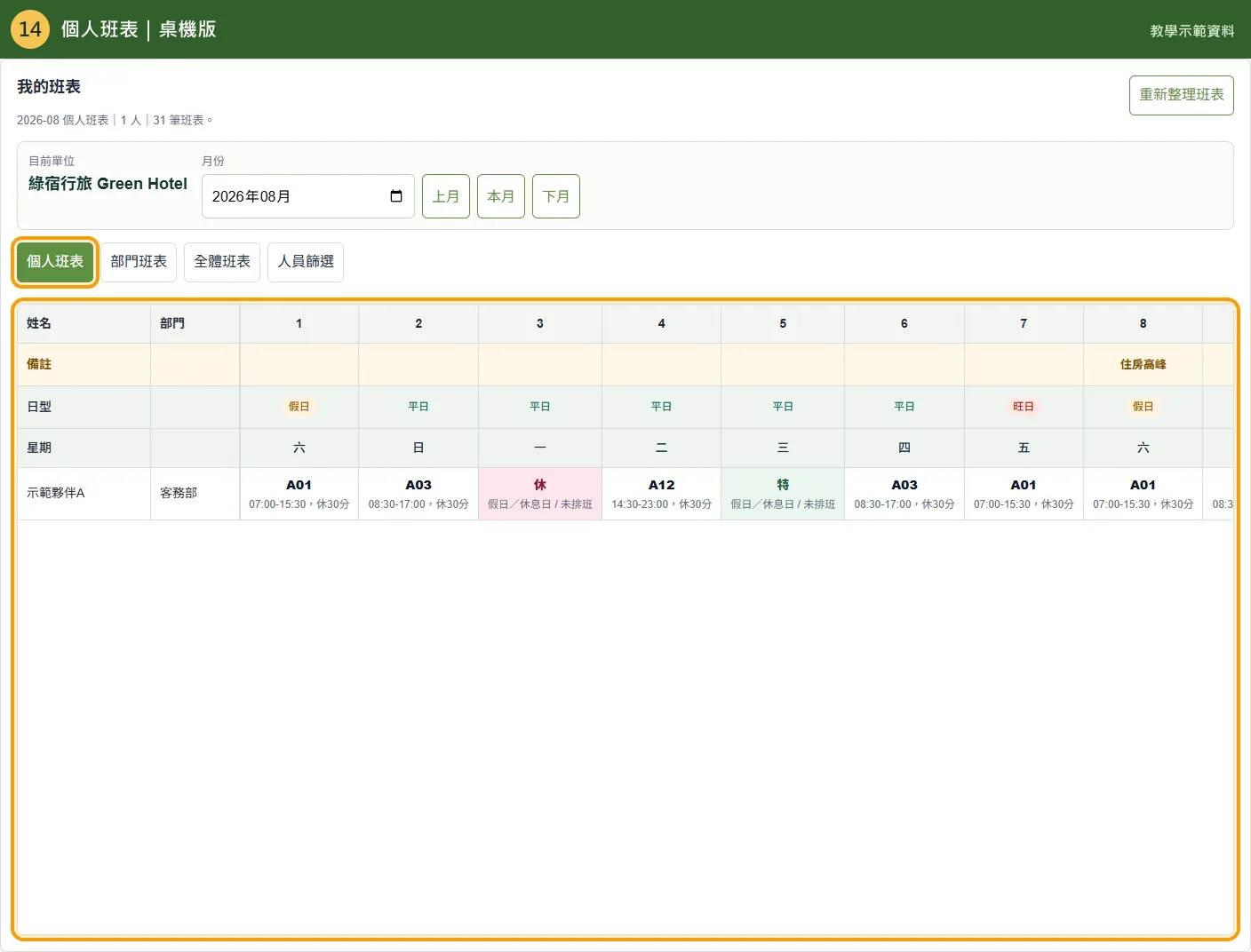Go to previous month with 上月
The width and height of the screenshot is (1251, 952).
tap(446, 196)
